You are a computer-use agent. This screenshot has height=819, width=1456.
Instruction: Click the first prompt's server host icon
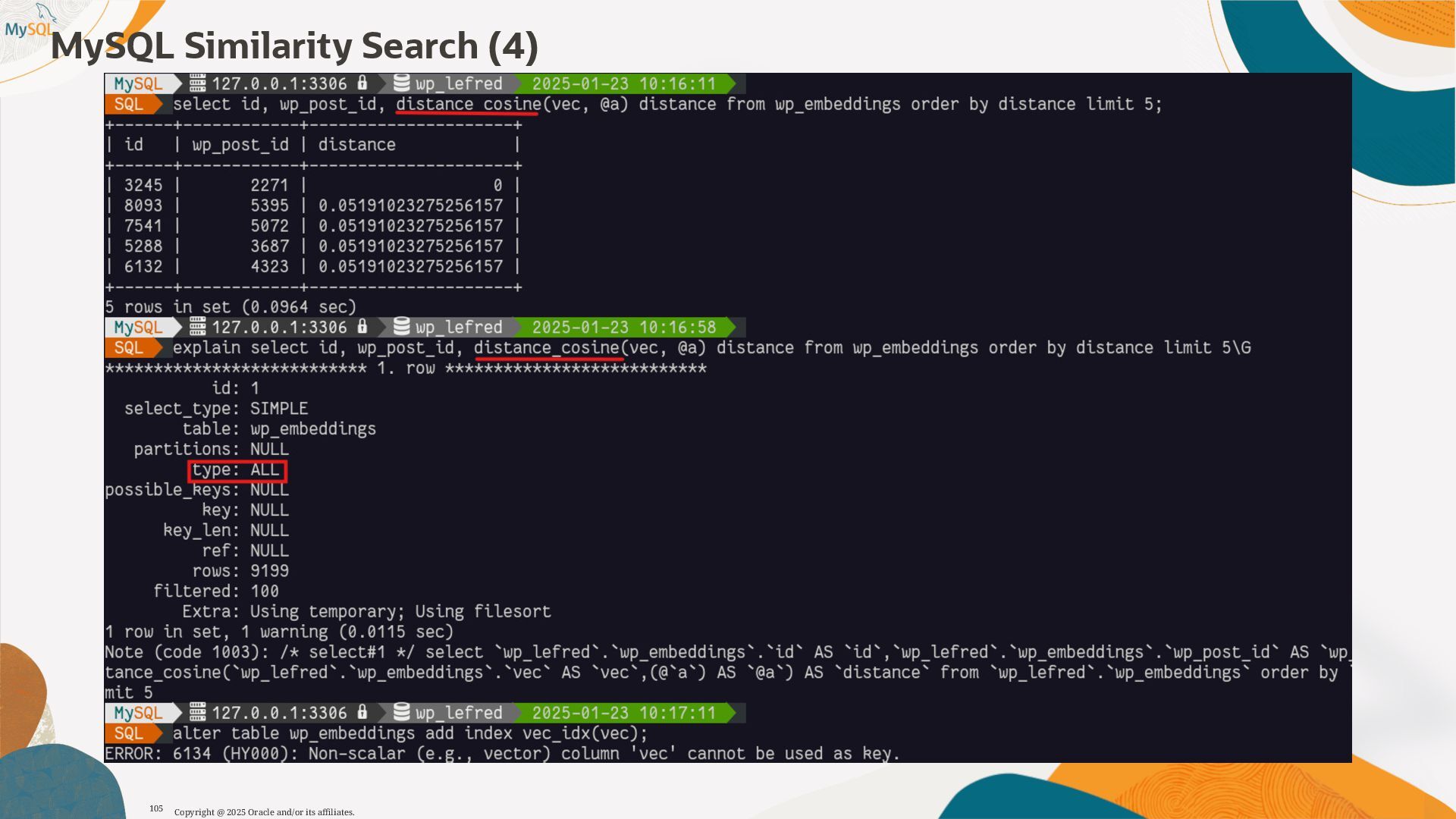click(197, 83)
